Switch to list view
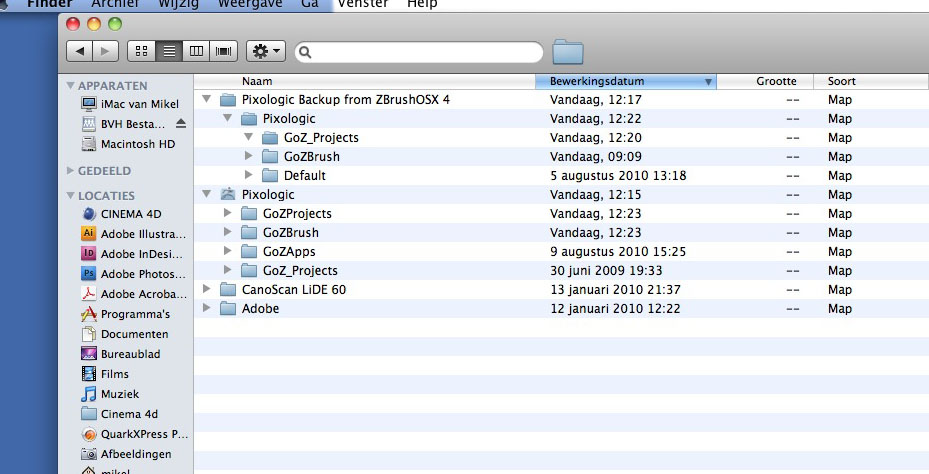929x474 pixels. point(169,51)
